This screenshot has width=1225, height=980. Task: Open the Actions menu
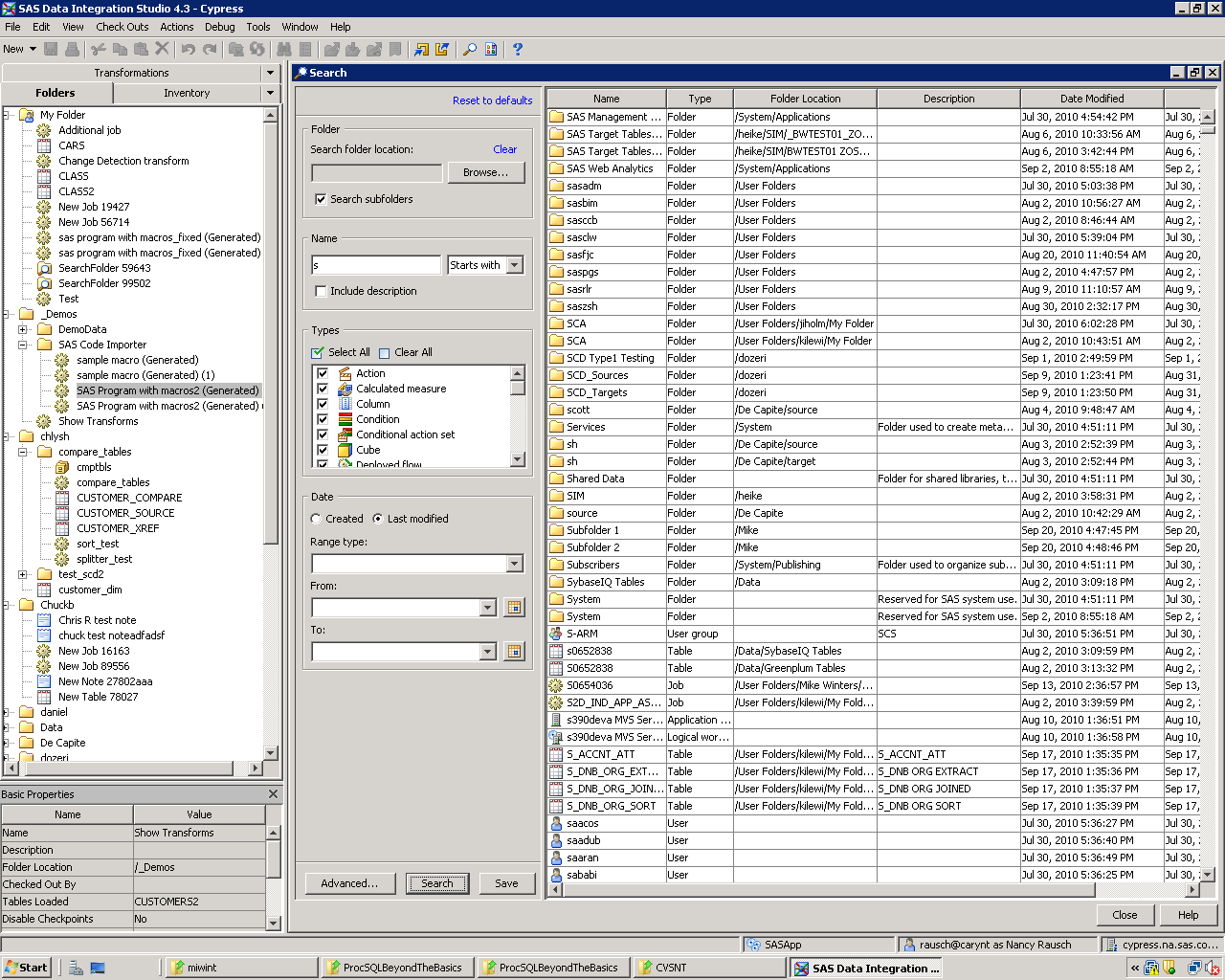click(x=176, y=27)
